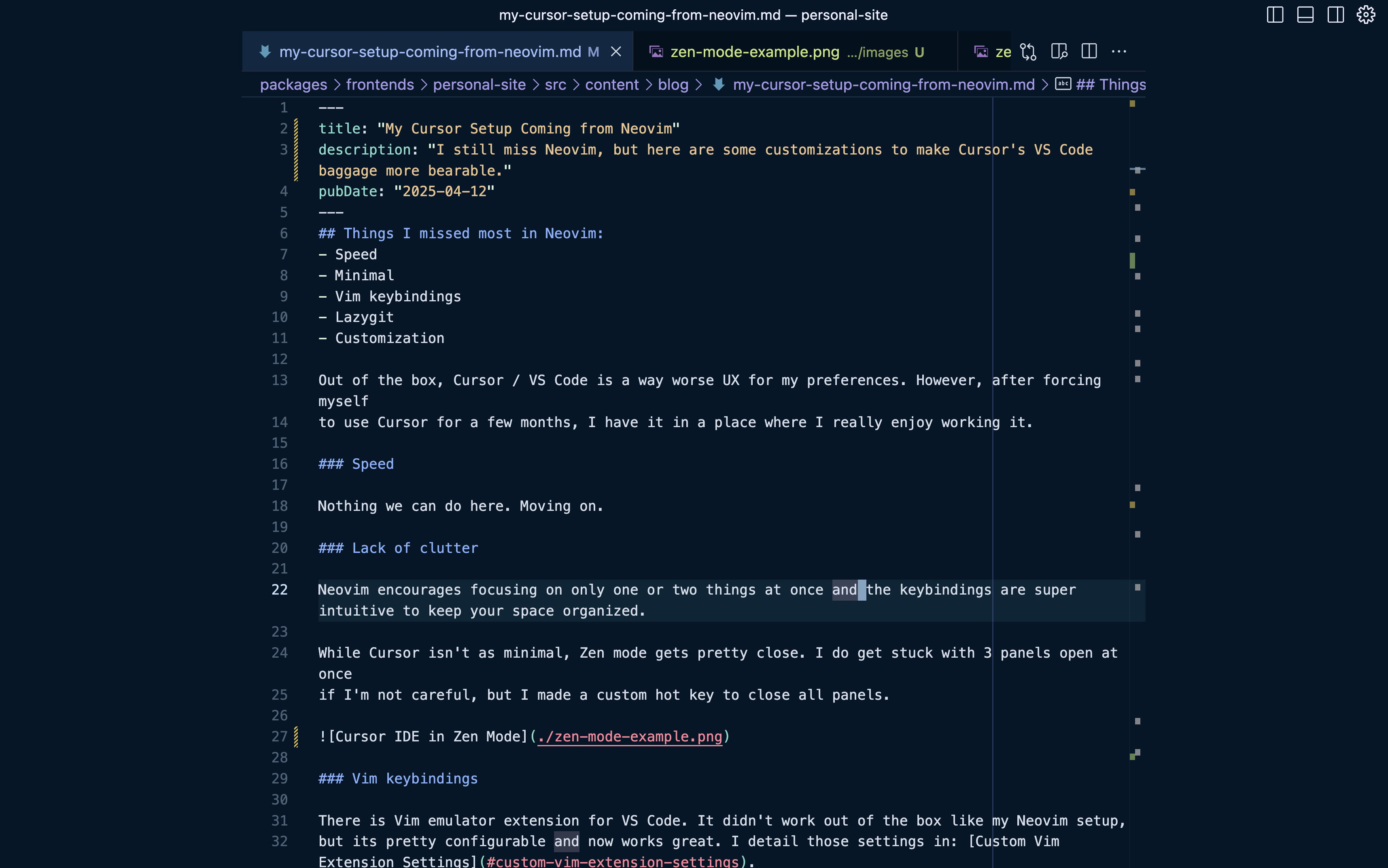Open the 'src' breadcrumb dropdown

[x=555, y=85]
